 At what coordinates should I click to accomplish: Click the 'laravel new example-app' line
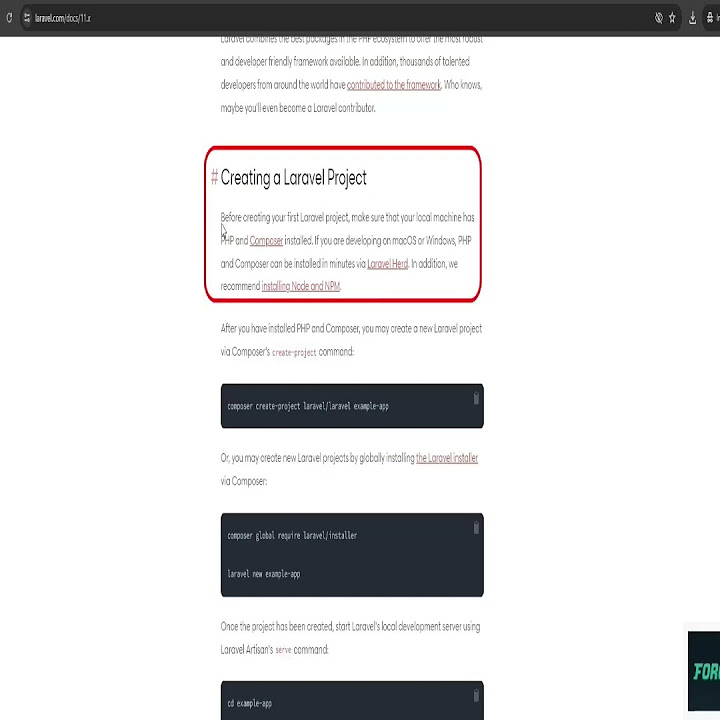(264, 574)
